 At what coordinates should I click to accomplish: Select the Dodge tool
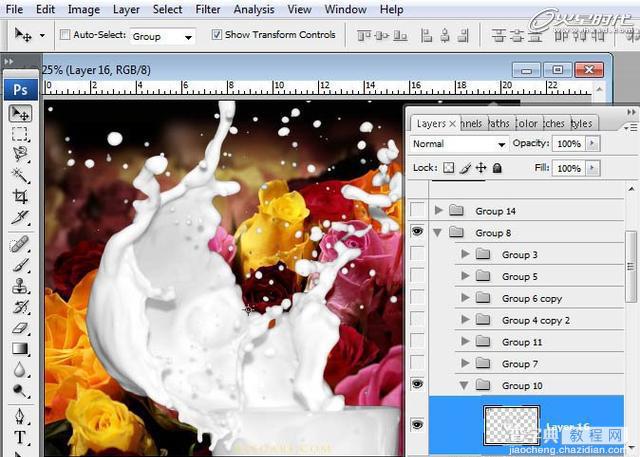tap(20, 390)
